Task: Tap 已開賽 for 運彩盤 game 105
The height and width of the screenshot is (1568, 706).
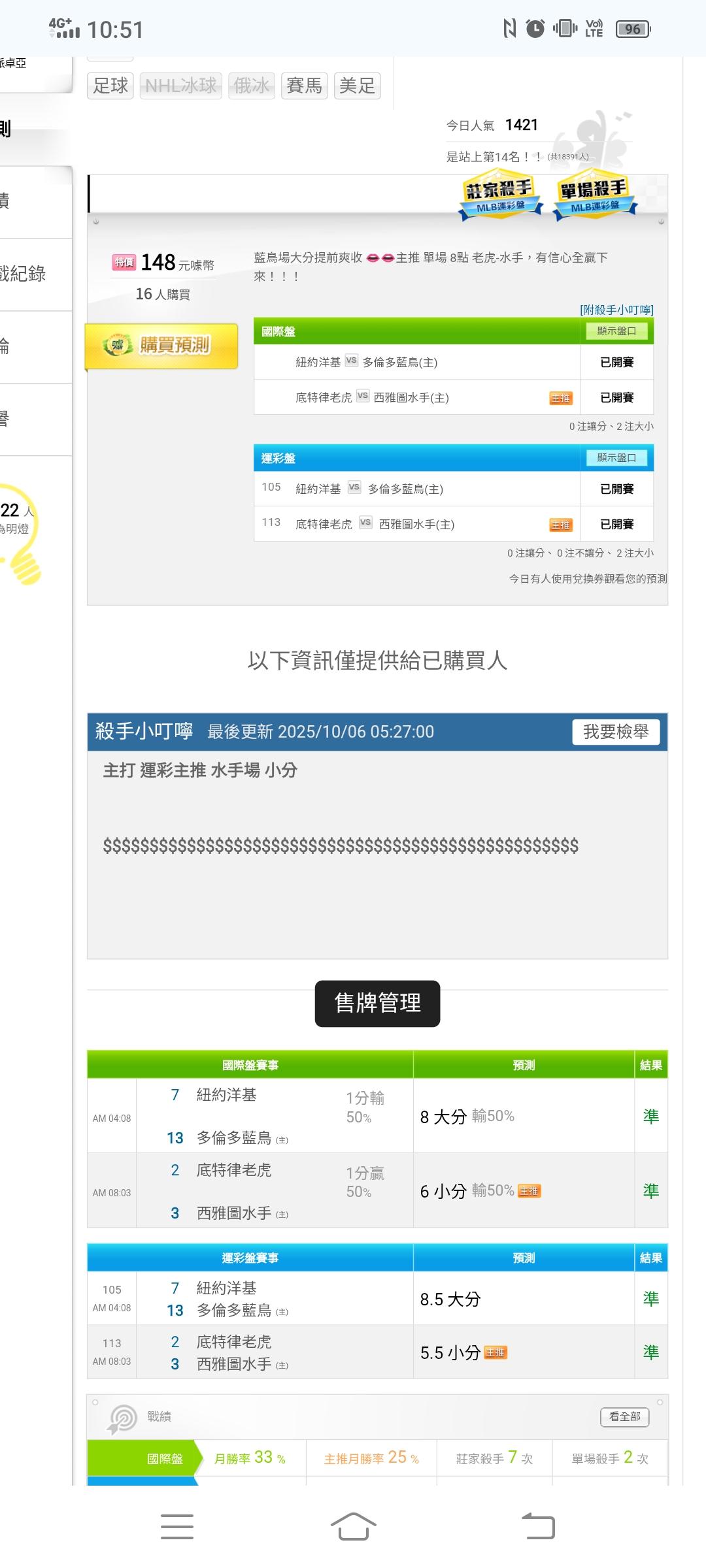Action: coord(617,489)
